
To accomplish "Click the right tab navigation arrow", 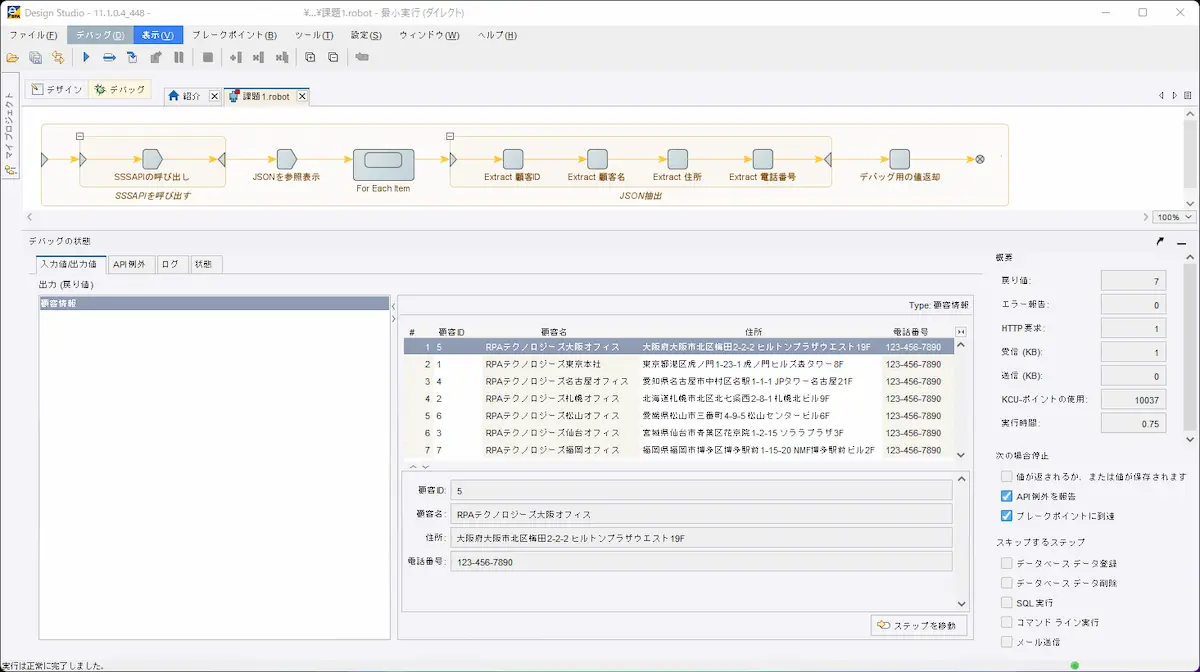I will pos(1173,96).
